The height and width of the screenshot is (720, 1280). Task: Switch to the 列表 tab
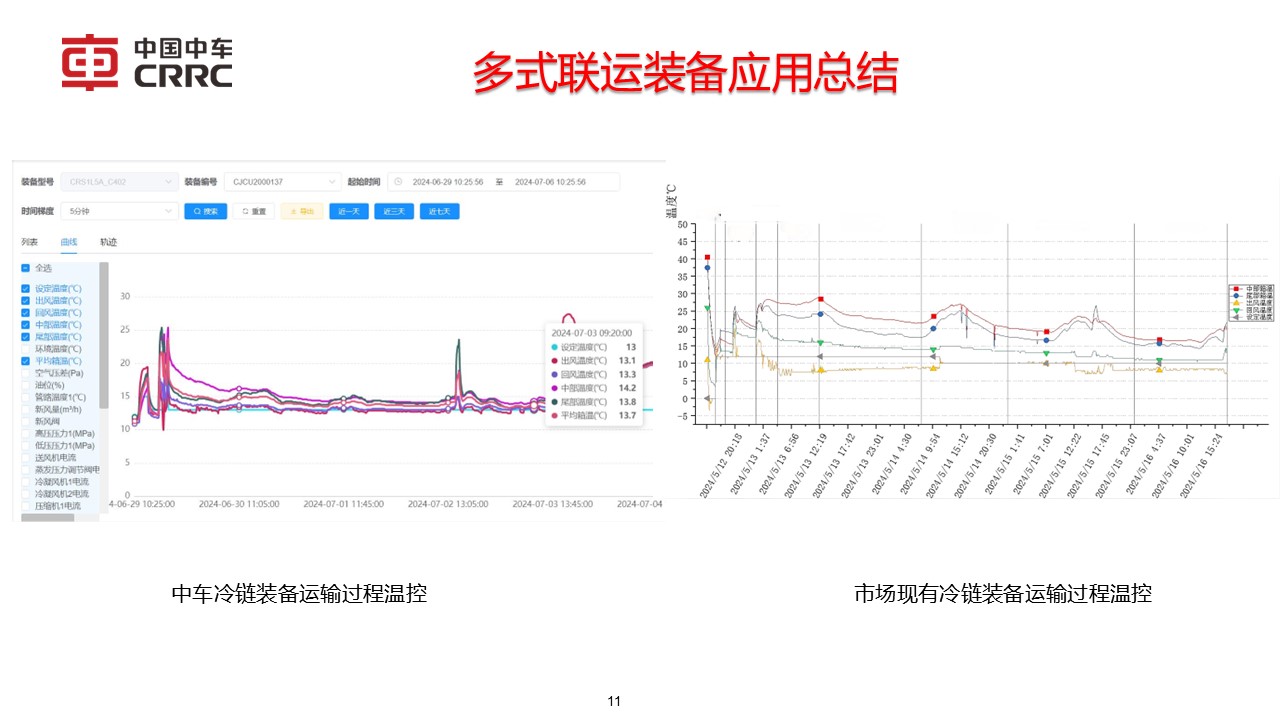[x=30, y=242]
